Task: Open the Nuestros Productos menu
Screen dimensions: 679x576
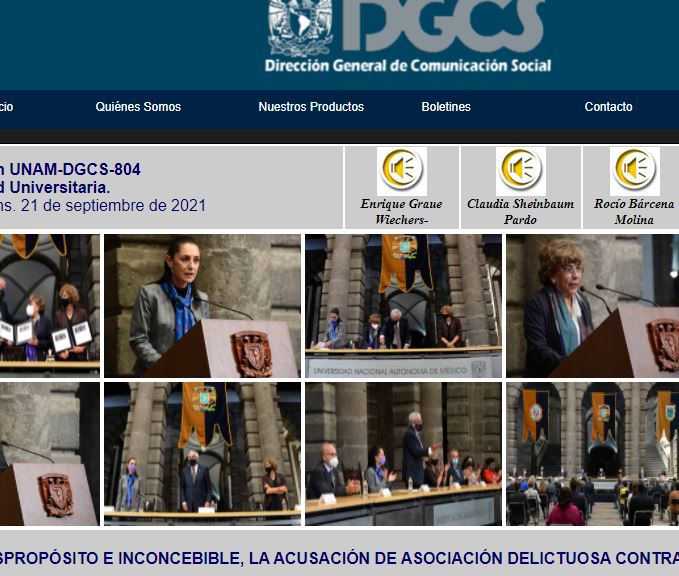Action: pos(311,107)
